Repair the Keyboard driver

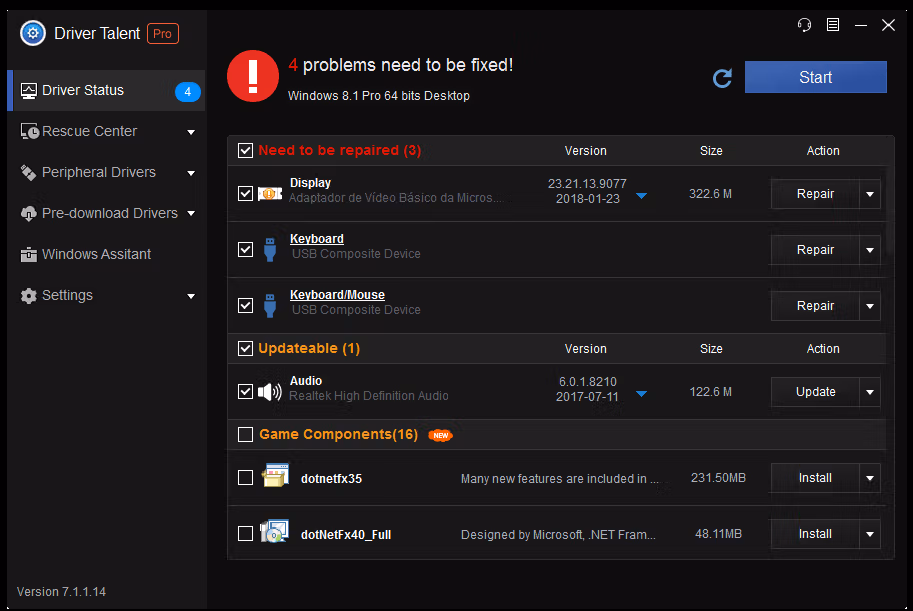pyautogui.click(x=815, y=250)
